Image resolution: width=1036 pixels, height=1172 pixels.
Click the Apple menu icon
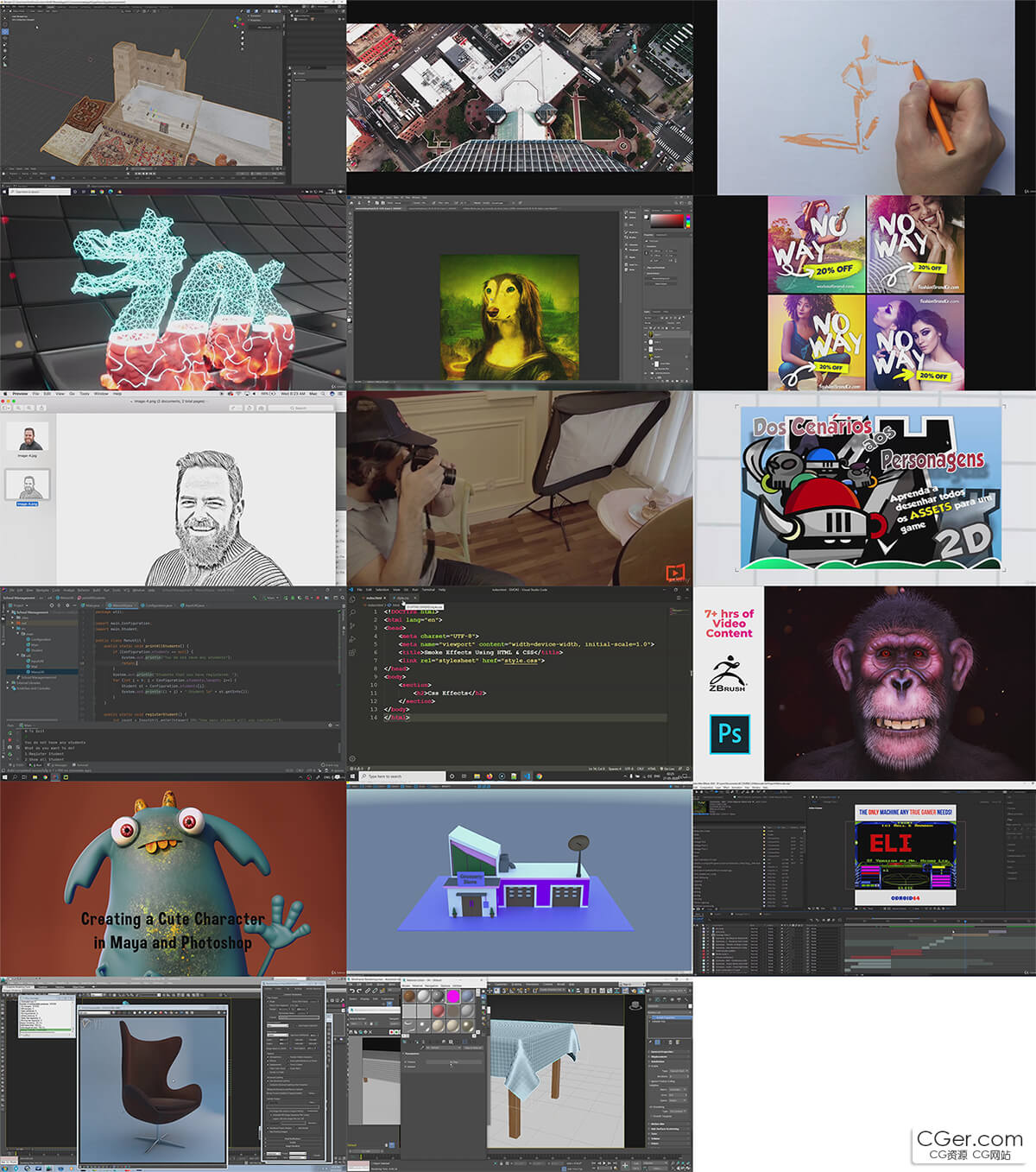5,394
